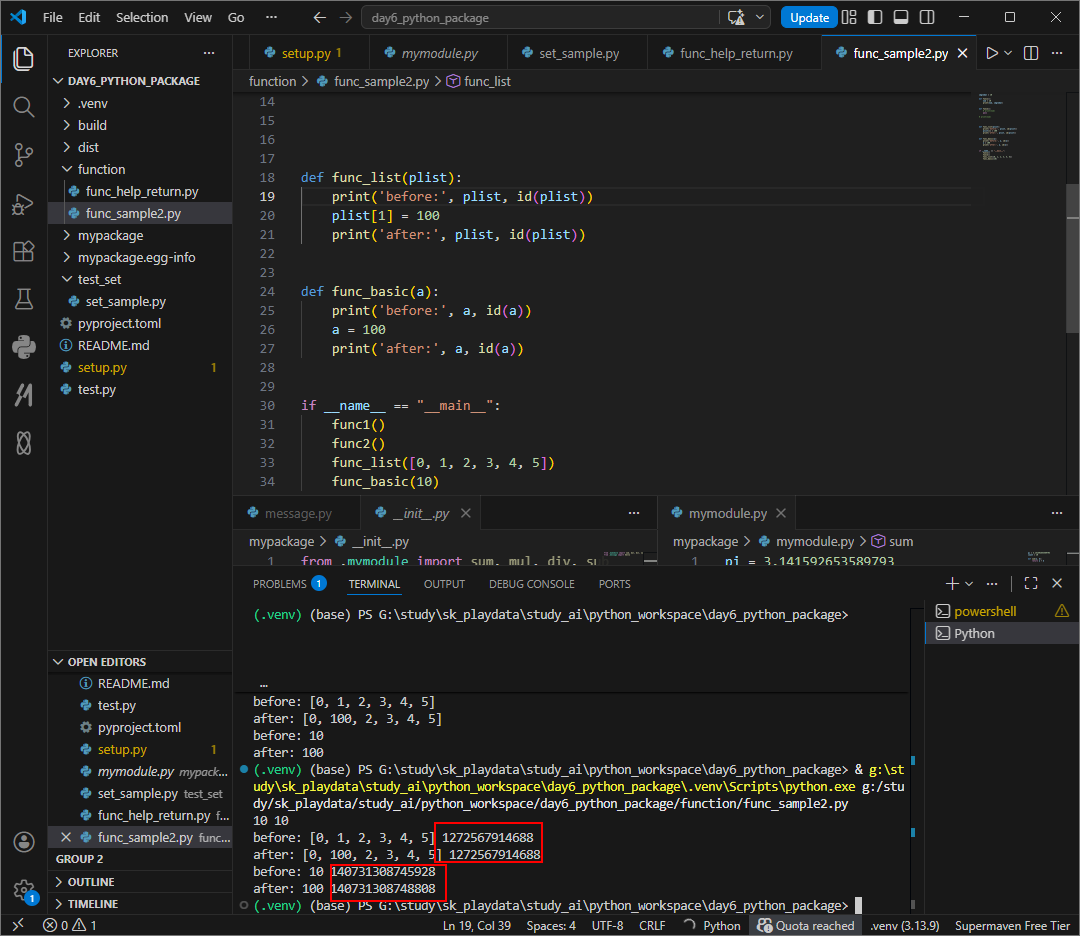Open remote window indicator in status bar
Screen dimensions: 1080x936
click(19, 925)
